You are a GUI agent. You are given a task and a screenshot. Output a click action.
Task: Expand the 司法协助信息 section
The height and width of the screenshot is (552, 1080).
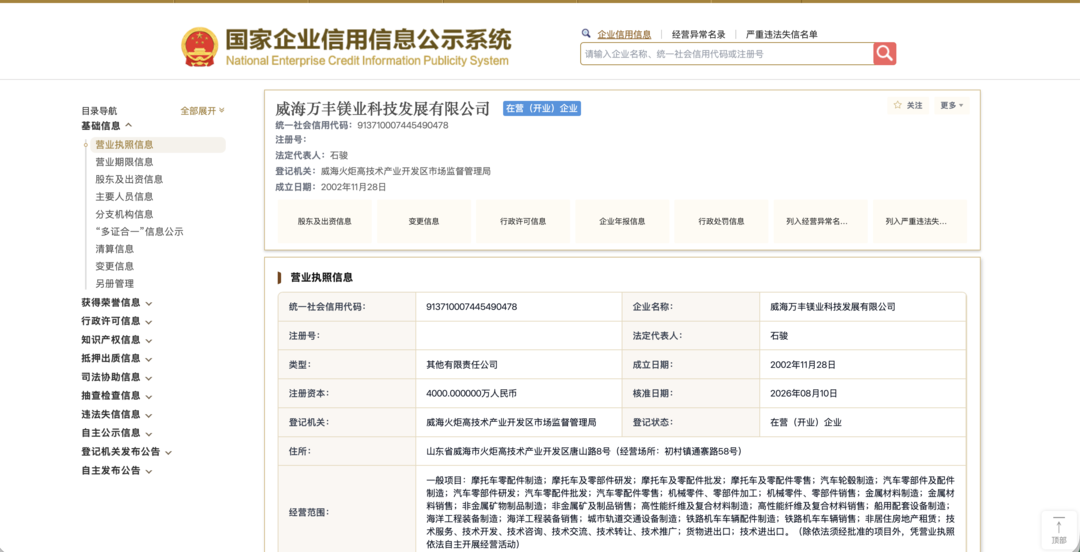click(x=116, y=376)
